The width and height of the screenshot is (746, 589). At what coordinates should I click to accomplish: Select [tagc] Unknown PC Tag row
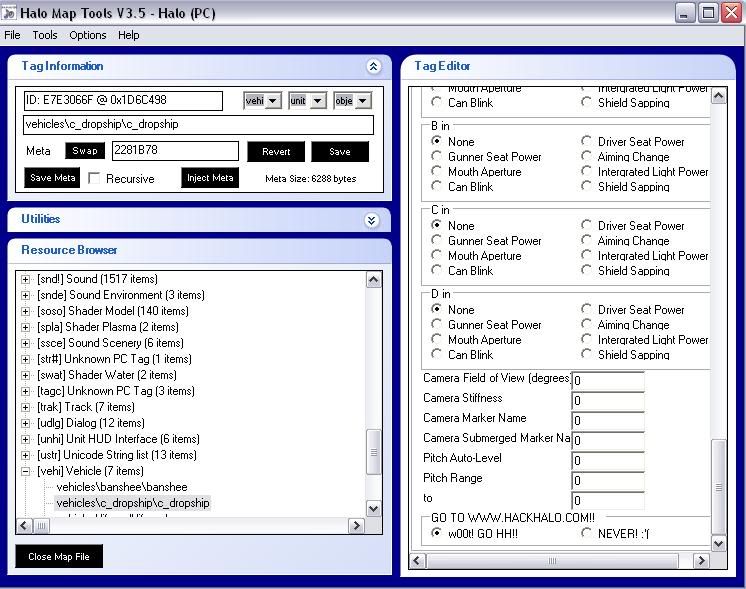[116, 391]
